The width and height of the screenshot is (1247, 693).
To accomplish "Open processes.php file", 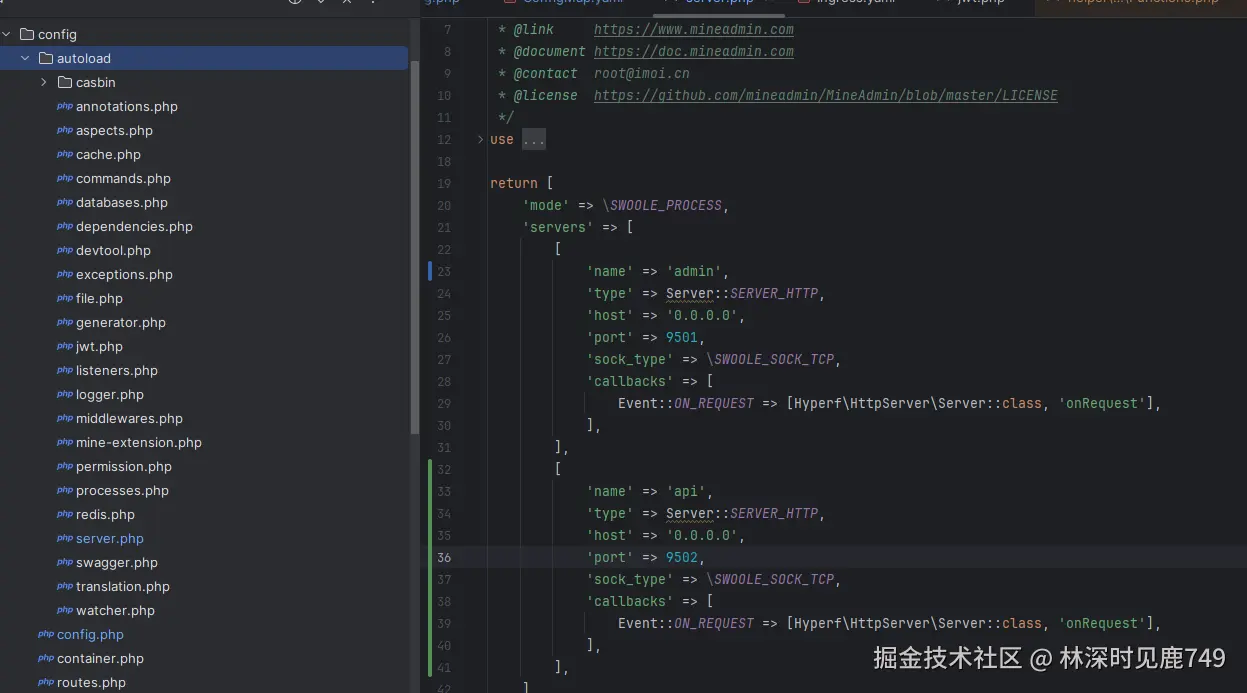I will 122,490.
